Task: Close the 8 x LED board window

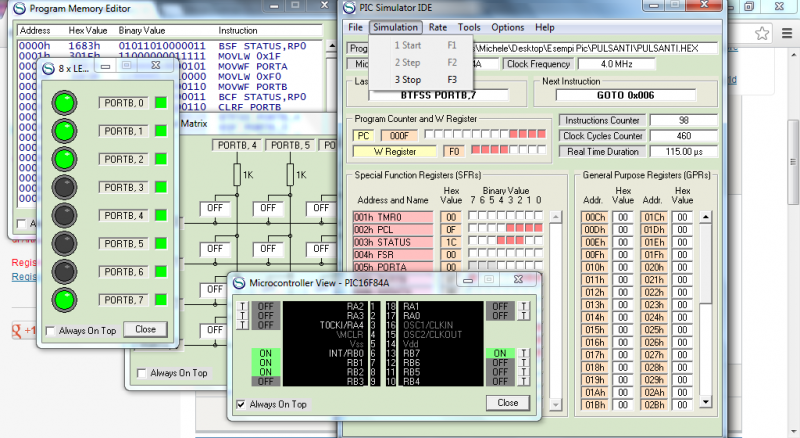Action: [x=145, y=329]
